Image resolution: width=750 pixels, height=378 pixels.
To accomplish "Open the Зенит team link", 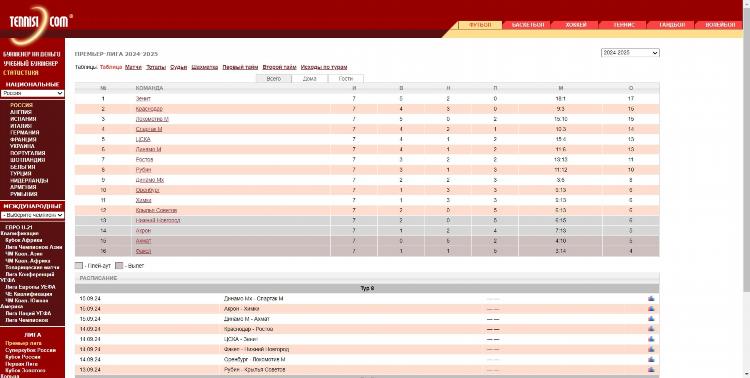I will click(x=143, y=99).
